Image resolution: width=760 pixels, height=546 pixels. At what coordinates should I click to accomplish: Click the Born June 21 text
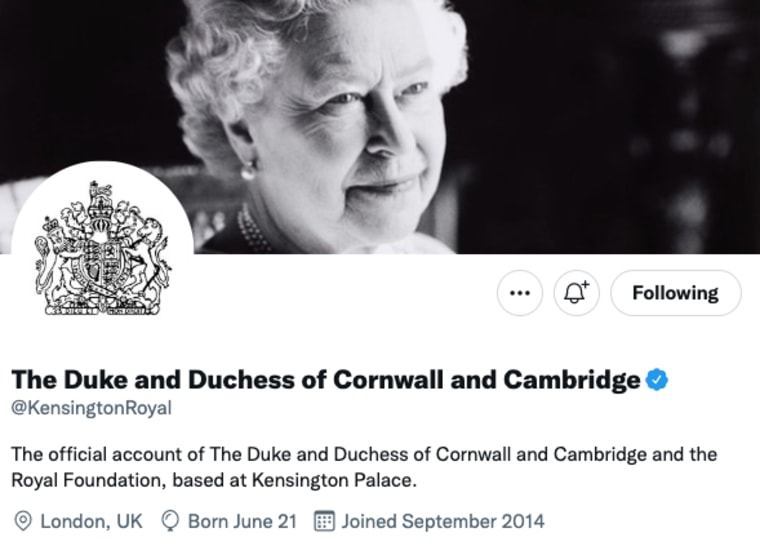[242, 521]
